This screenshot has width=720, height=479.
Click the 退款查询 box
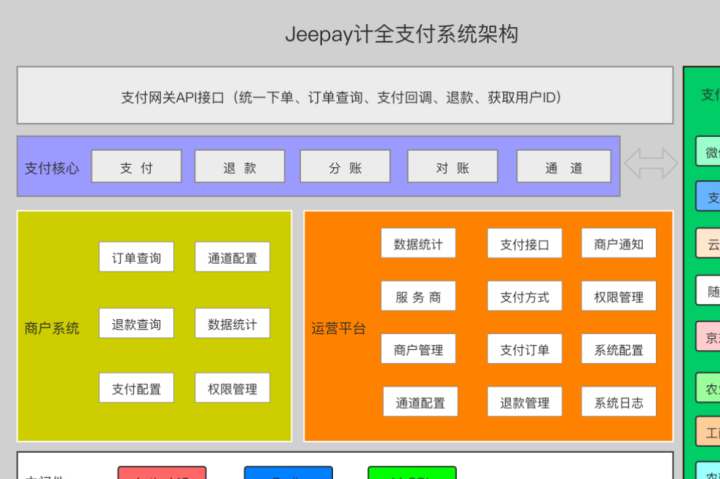pyautogui.click(x=136, y=323)
